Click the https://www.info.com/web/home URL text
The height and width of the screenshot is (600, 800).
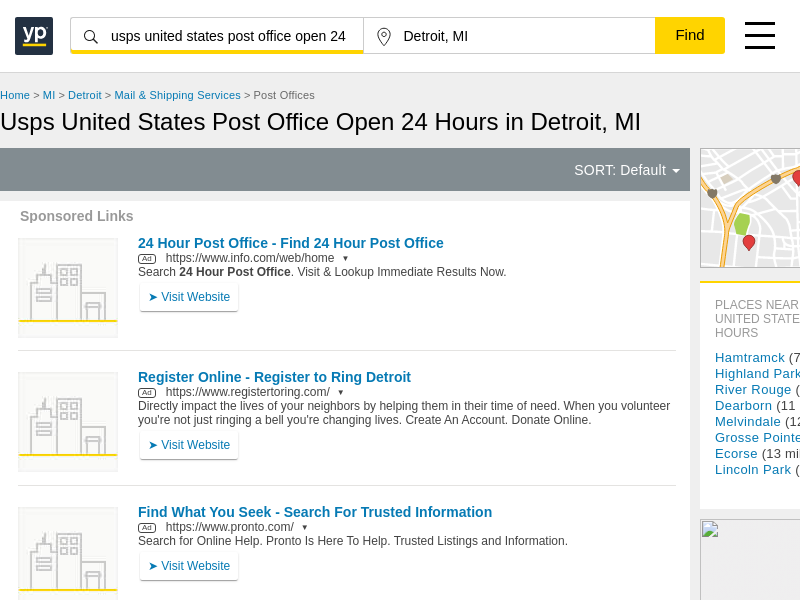(250, 258)
